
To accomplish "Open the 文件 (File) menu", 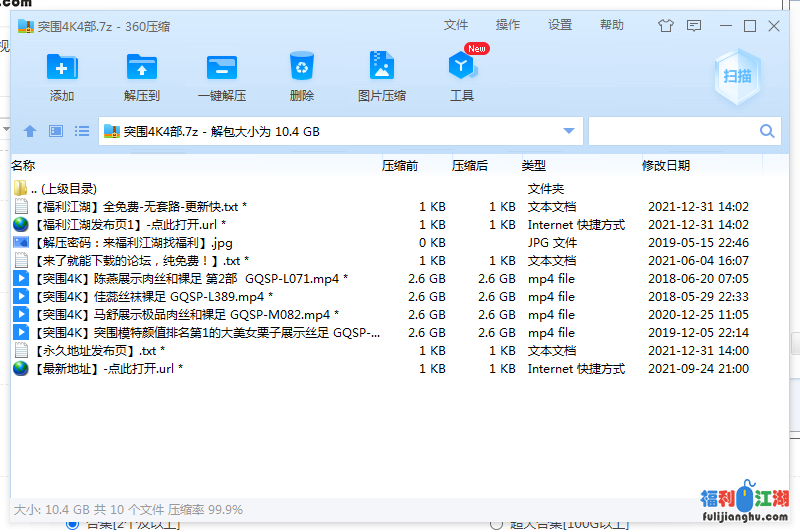I will coord(456,25).
